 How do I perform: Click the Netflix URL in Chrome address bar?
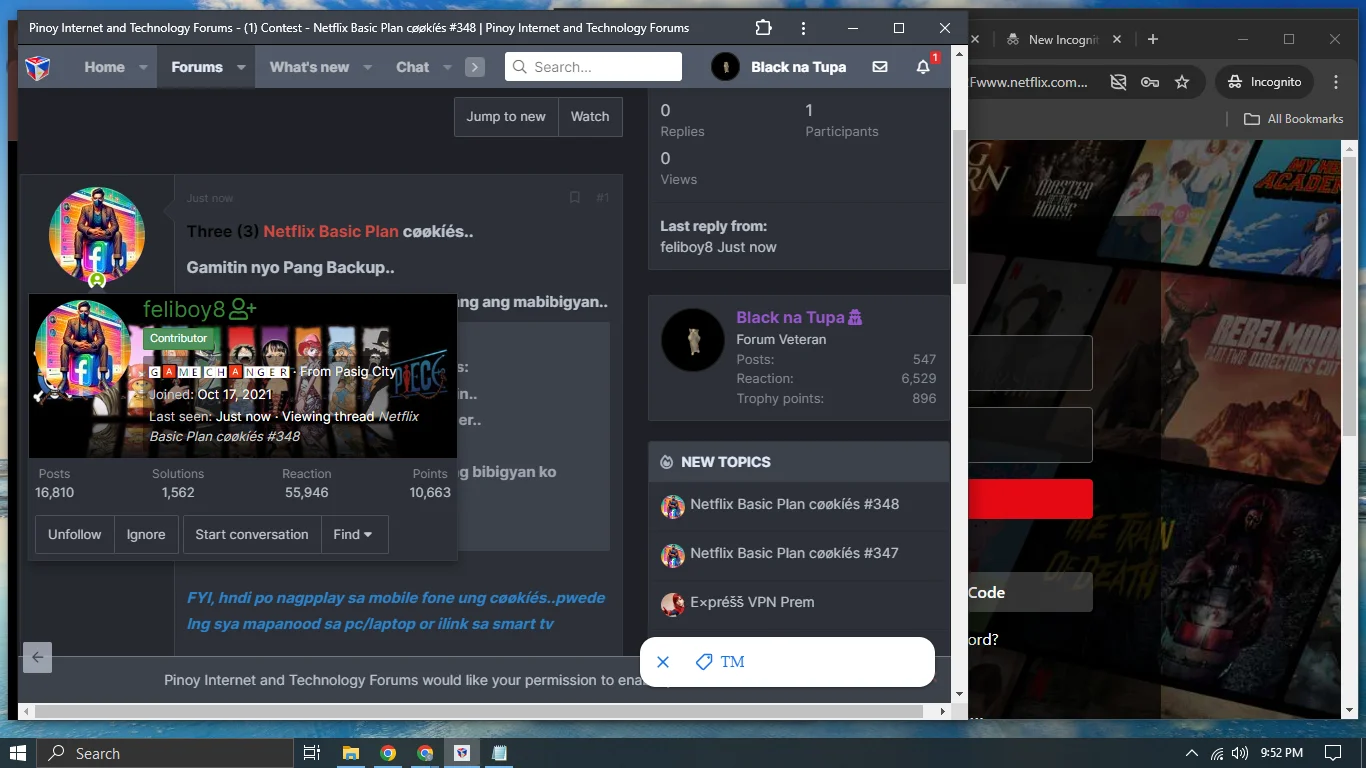tap(1029, 82)
